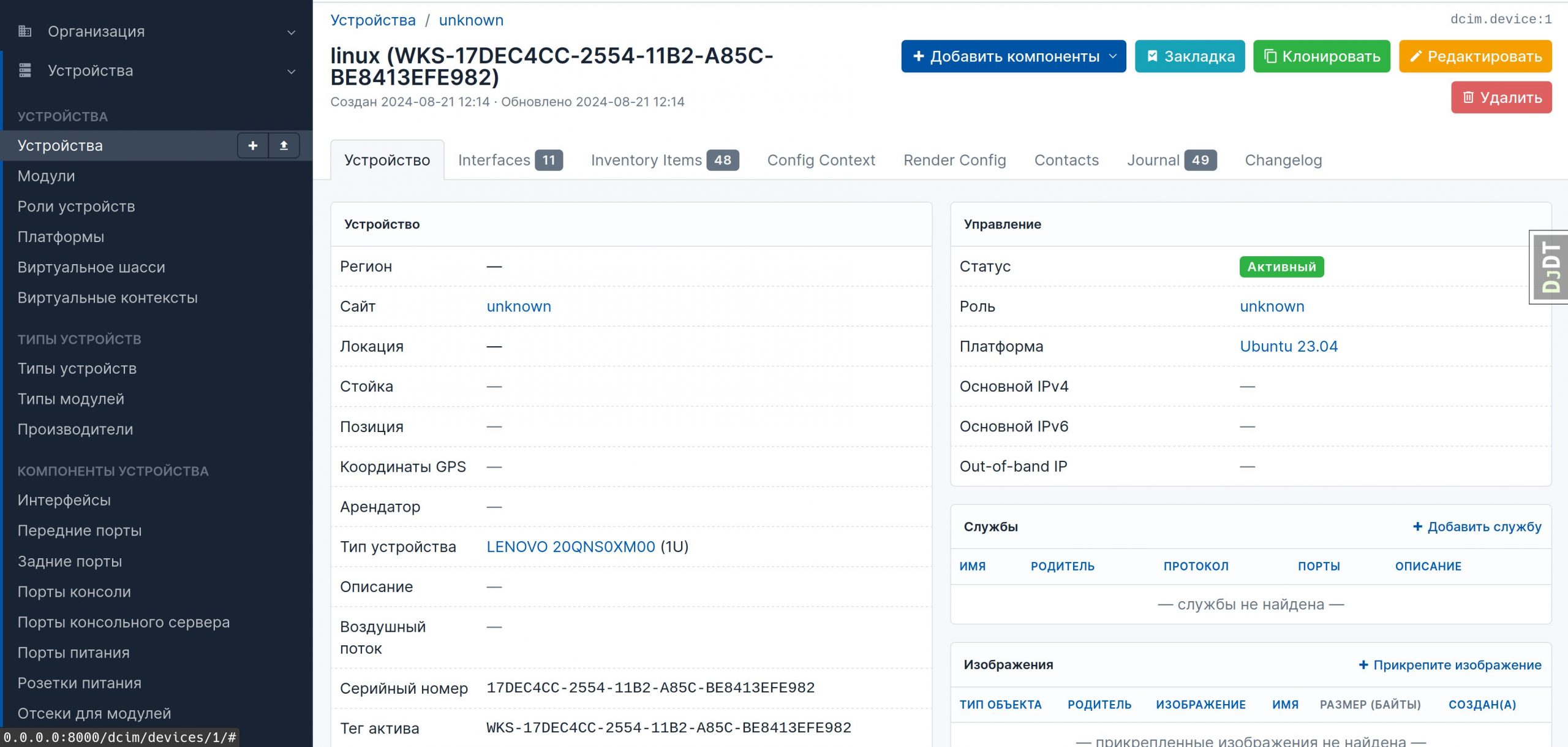Open Типы устройств in sidebar
This screenshot has width=1568, height=747.
tap(77, 369)
